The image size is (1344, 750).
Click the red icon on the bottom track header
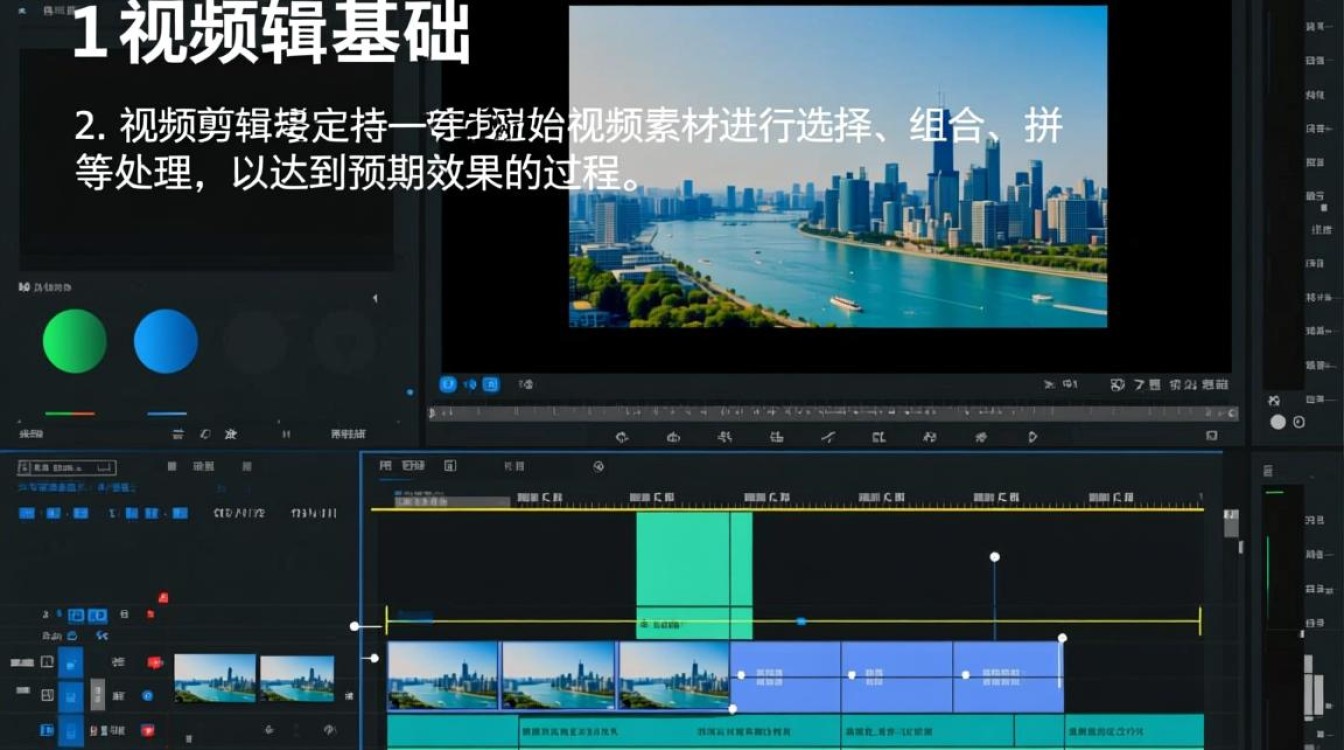point(148,730)
